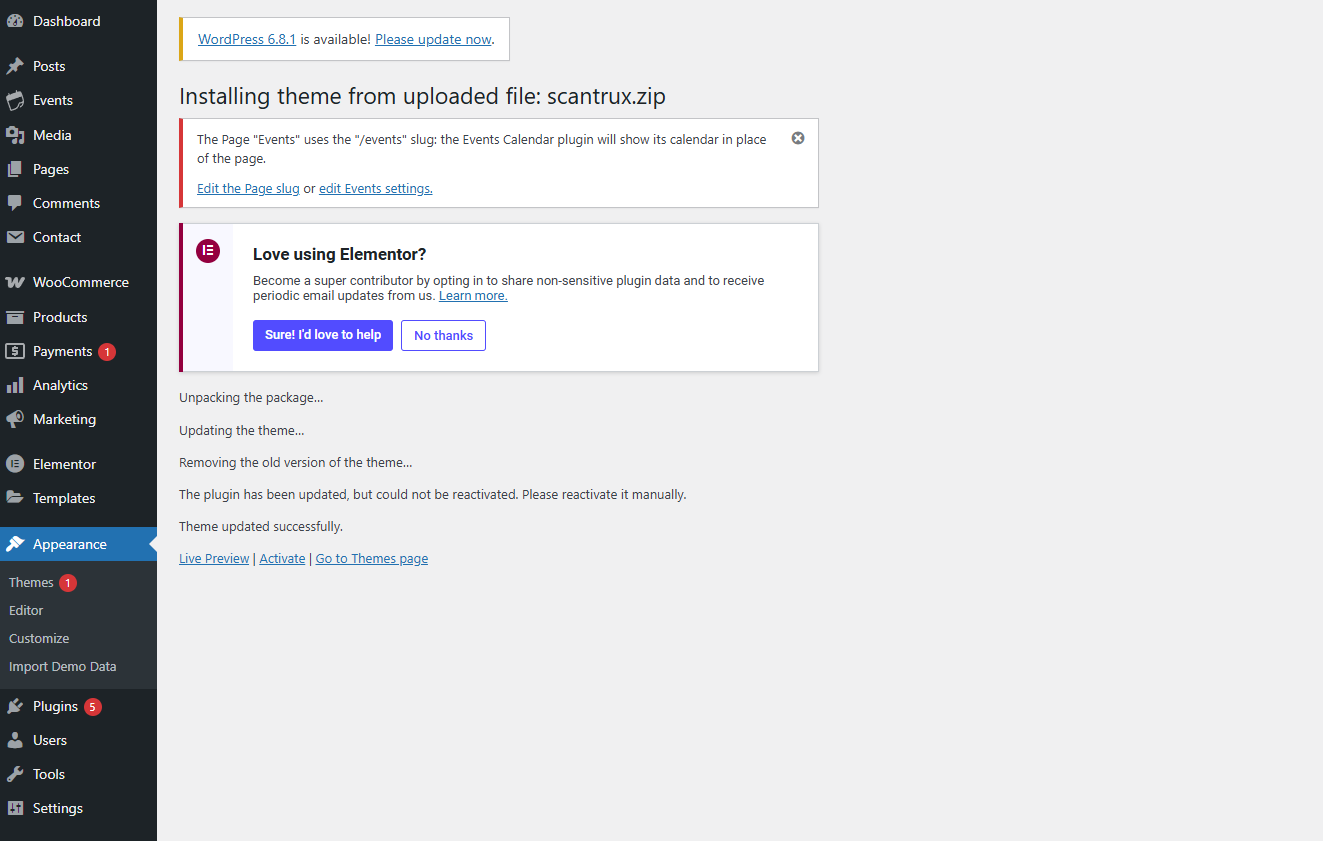This screenshot has height=841, width=1323.
Task: Open the Customize submenu item
Action: [39, 638]
